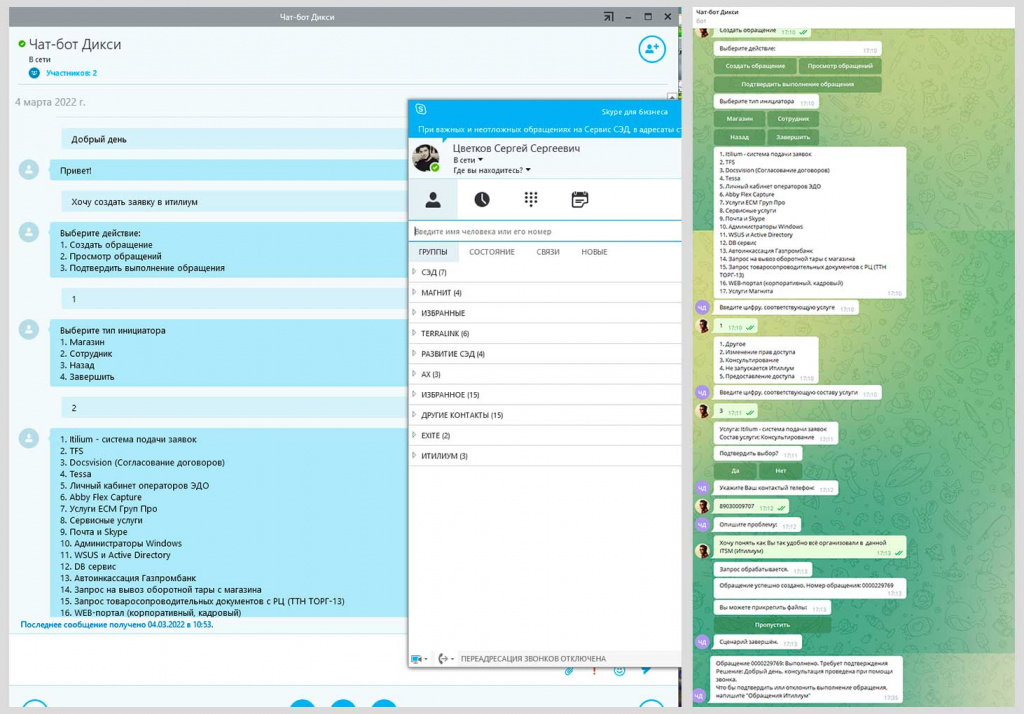
Task: Open the call forwarding options dropdown
Action: [x=445, y=659]
